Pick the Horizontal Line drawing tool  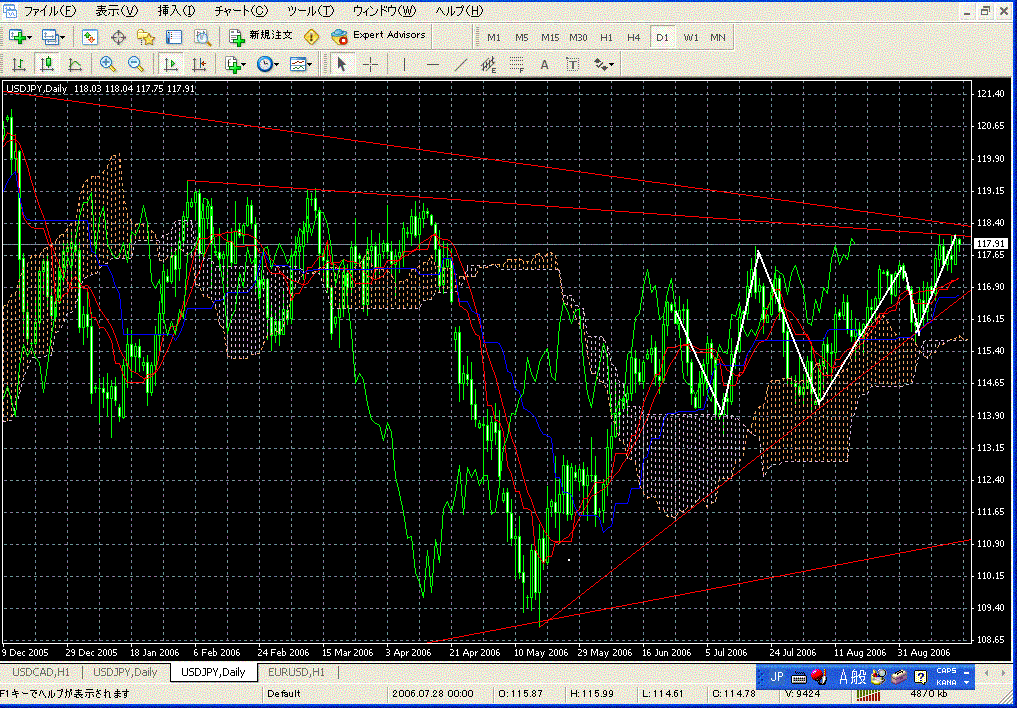pyautogui.click(x=433, y=64)
